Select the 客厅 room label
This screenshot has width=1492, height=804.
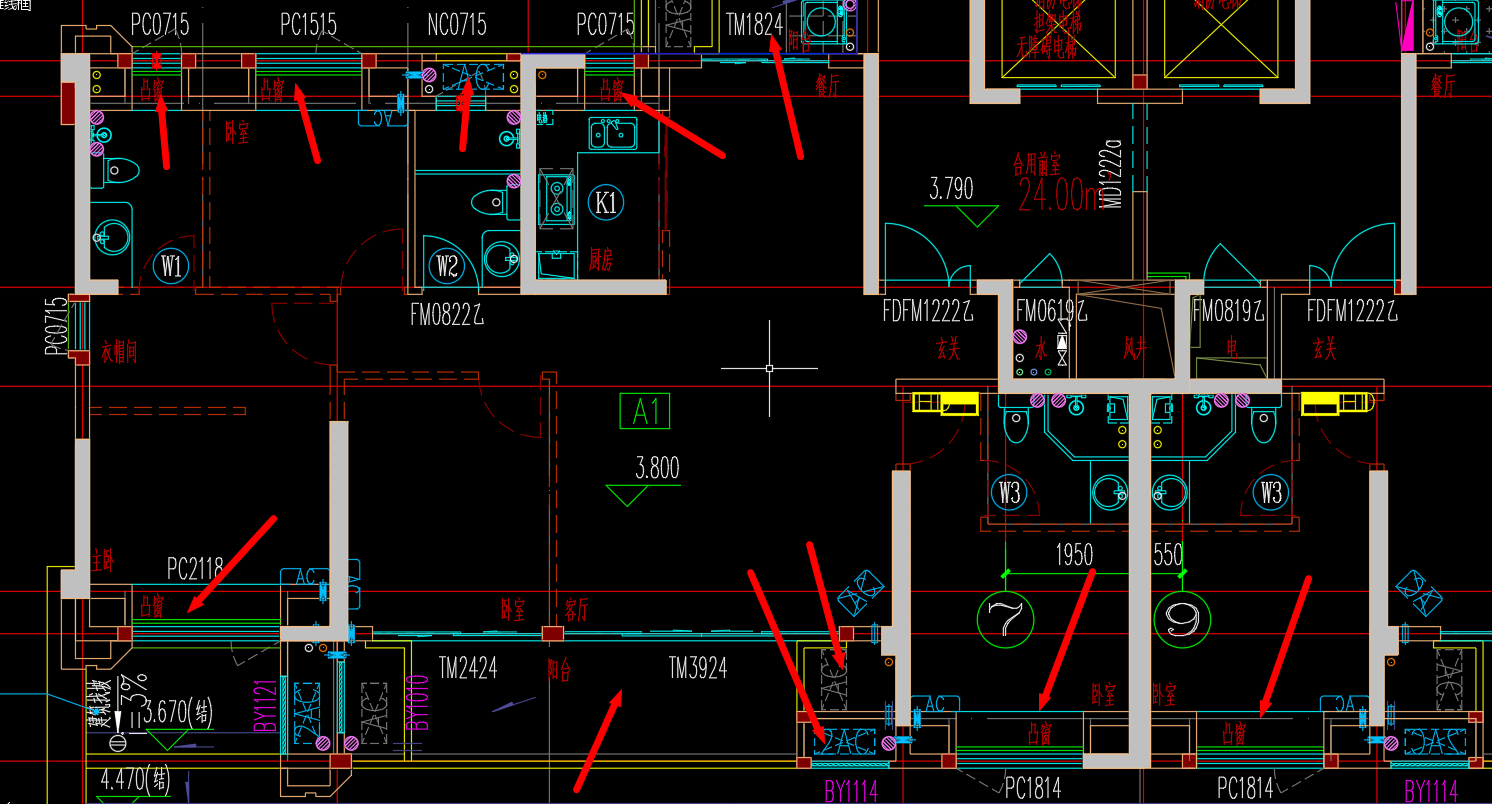(577, 611)
